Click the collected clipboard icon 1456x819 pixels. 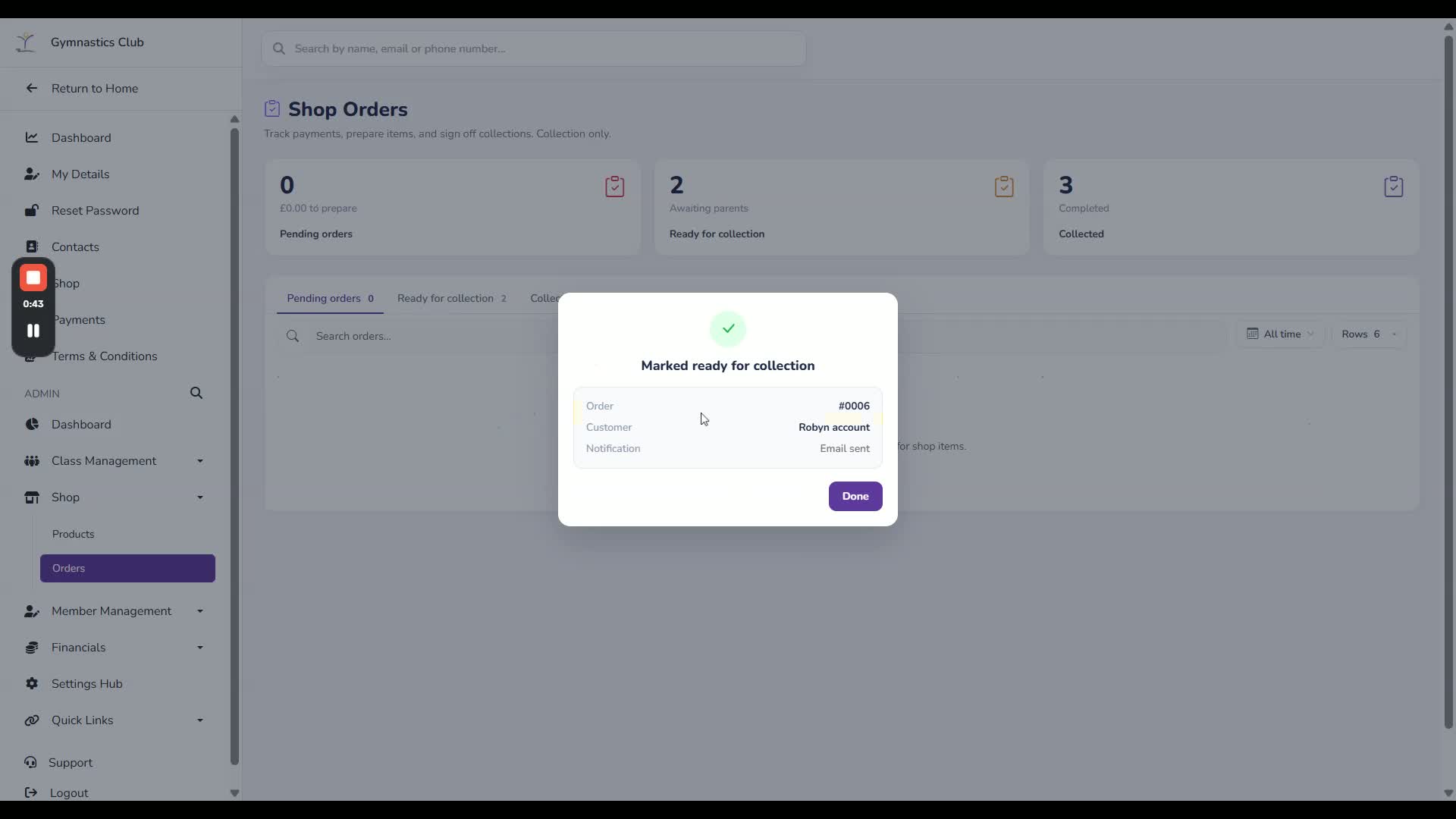pyautogui.click(x=1394, y=187)
